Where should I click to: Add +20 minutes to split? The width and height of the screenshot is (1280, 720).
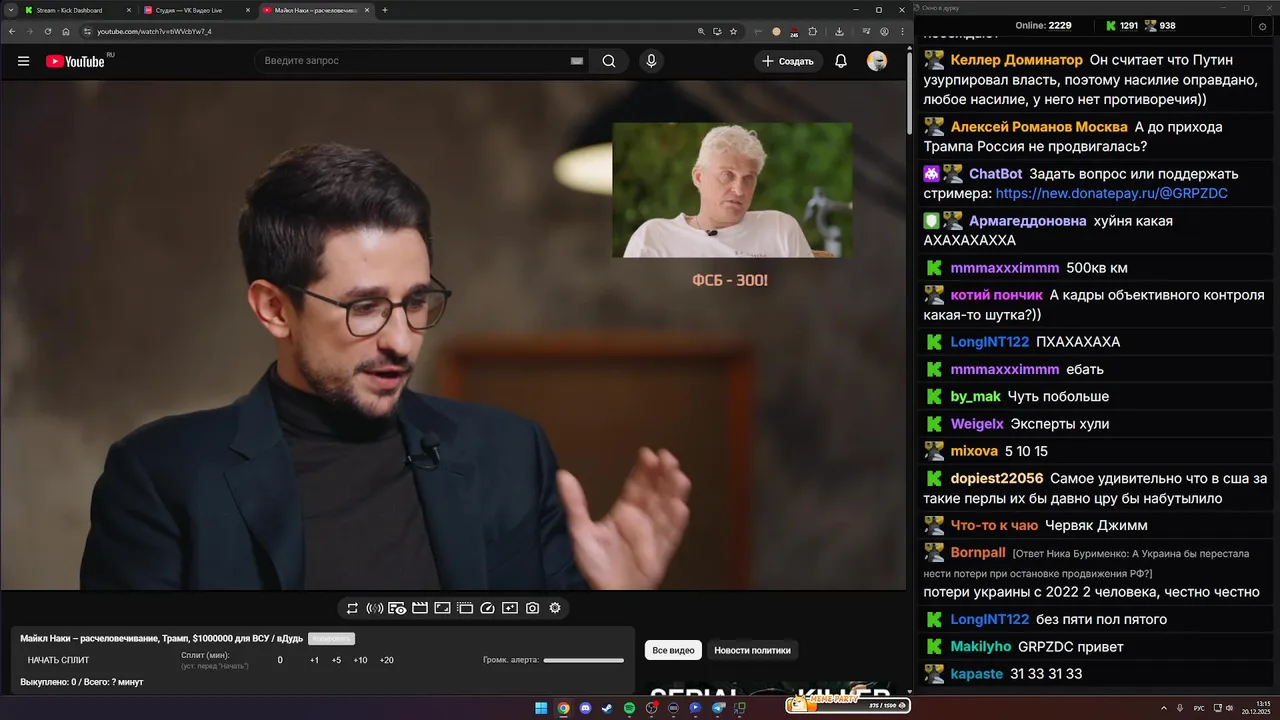tap(386, 660)
